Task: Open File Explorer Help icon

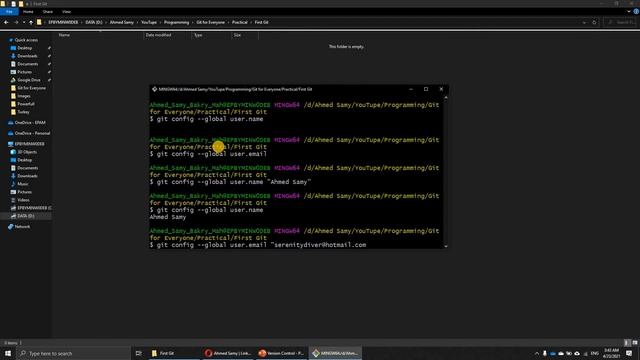Action: pos(636,12)
